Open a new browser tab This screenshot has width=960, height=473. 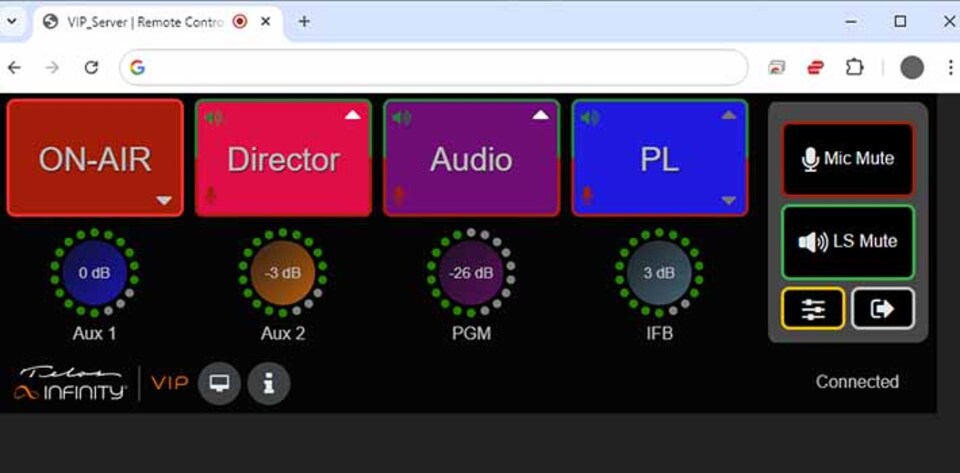coord(304,21)
